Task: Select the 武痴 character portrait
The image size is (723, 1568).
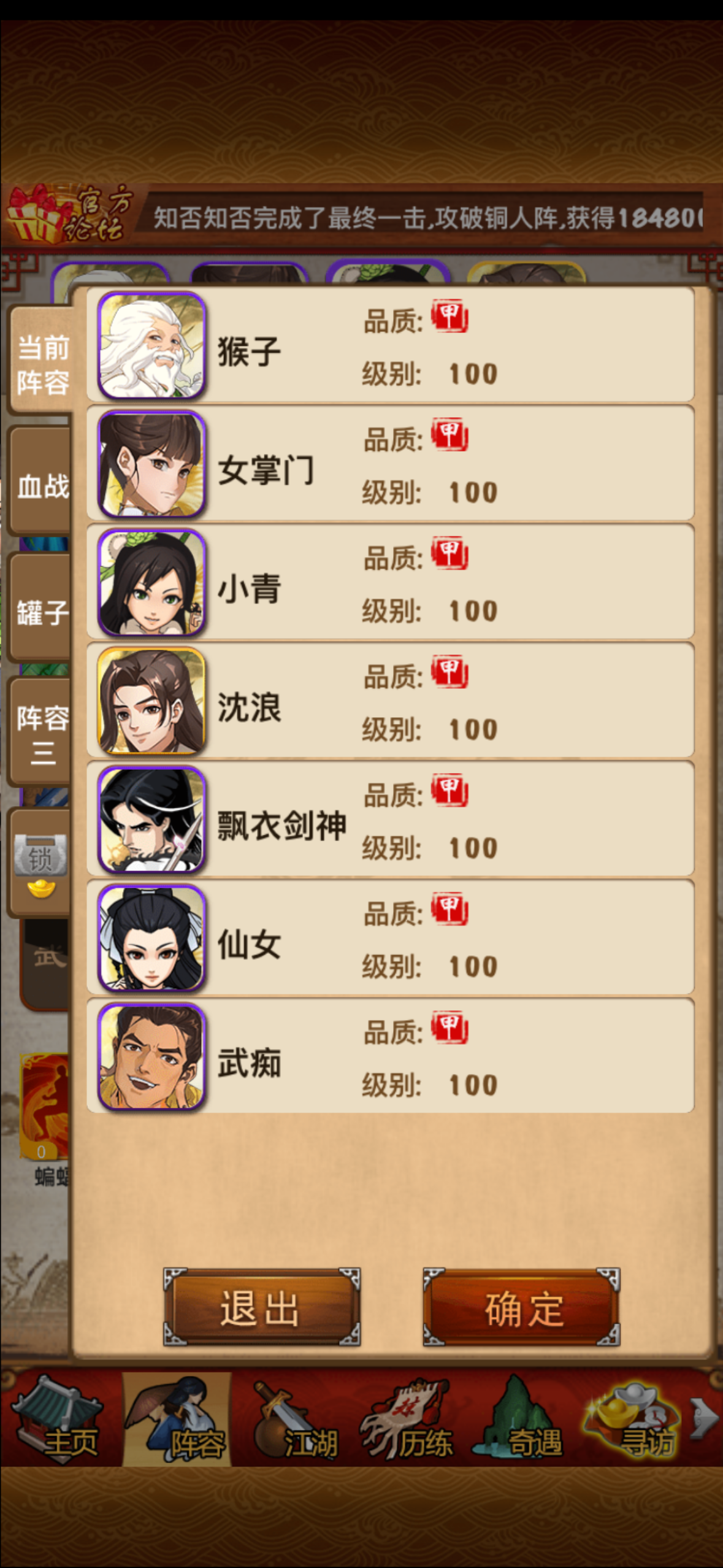Action: 151,1056
